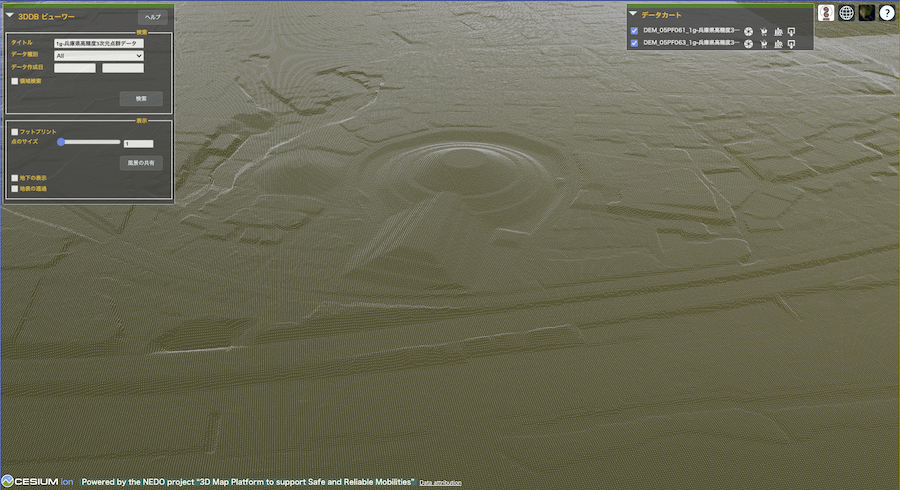
Task: Uncheck the DEM_05PF061 dataset checkbox
Action: coord(634,31)
